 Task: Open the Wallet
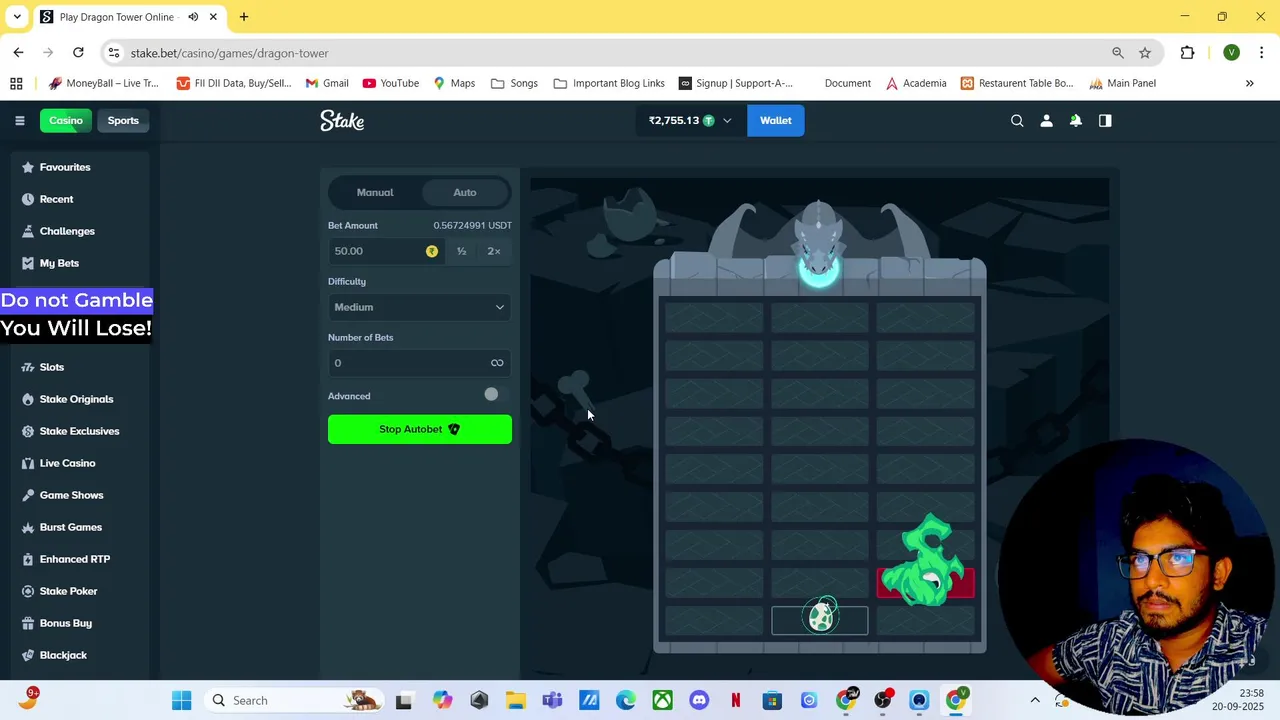coord(775,121)
